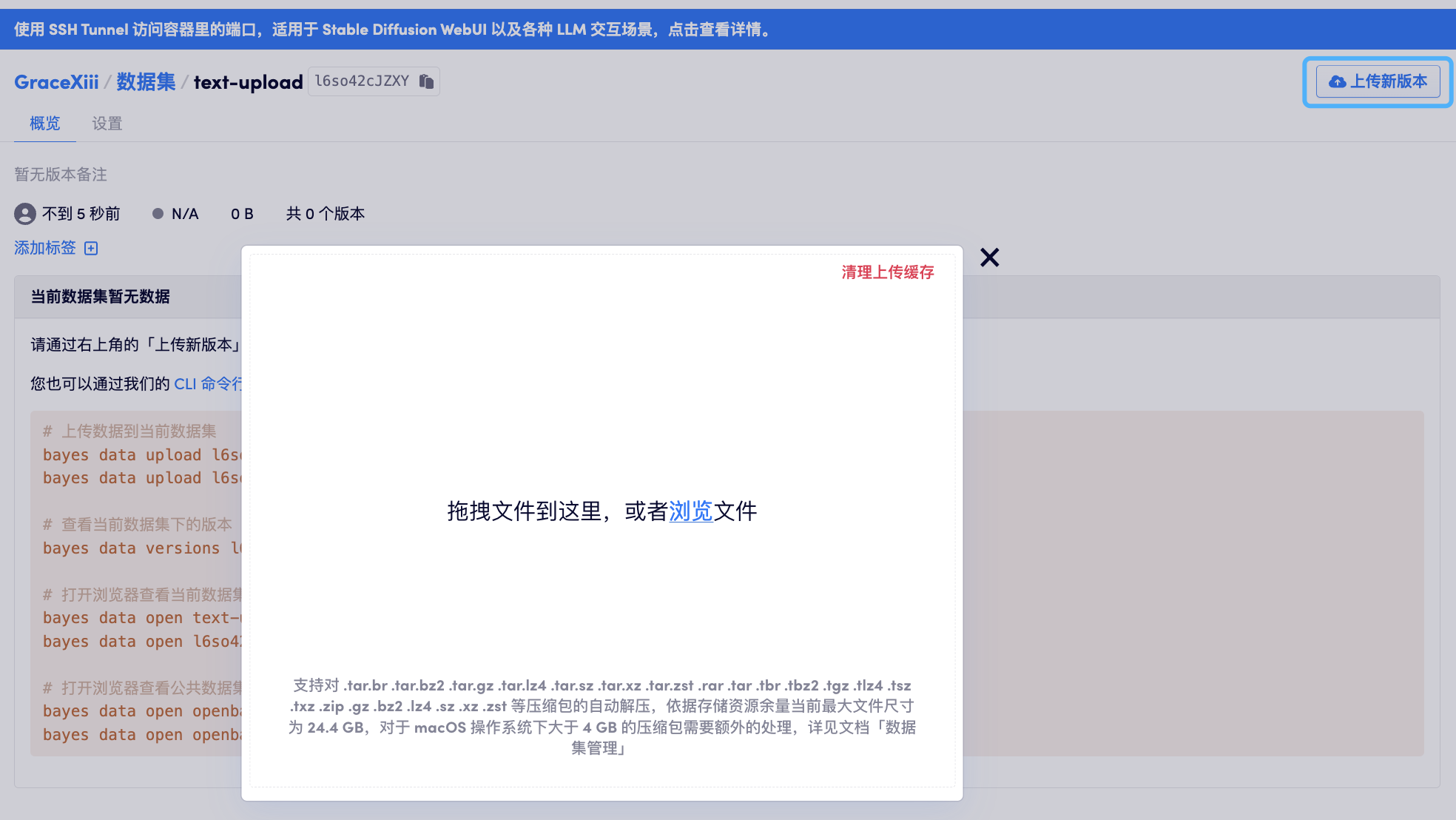Click the 上传新版本 button
Screen dimensions: 1456x820
pyautogui.click(x=1378, y=81)
